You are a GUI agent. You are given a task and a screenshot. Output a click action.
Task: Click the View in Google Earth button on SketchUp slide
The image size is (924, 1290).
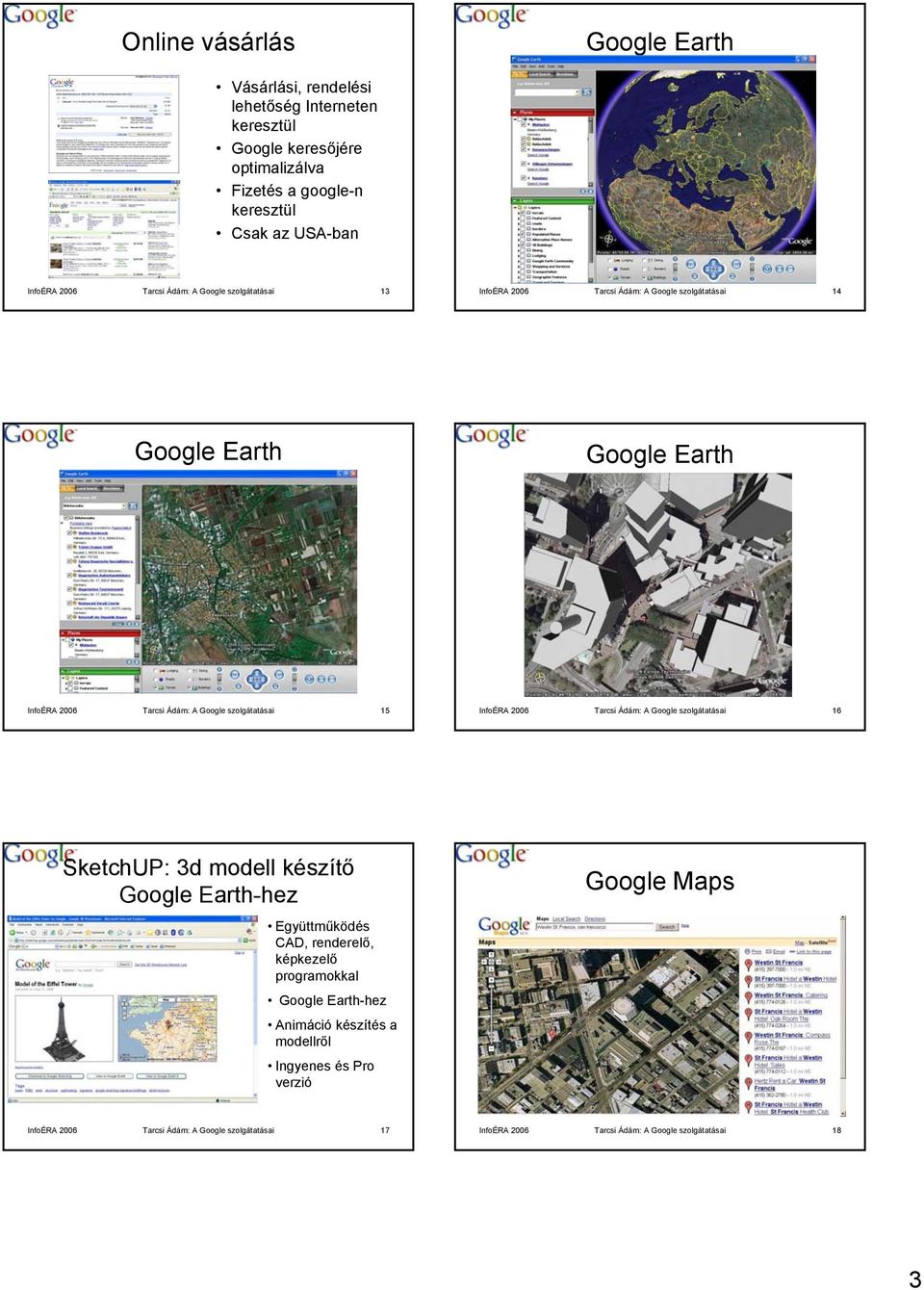[110, 1076]
